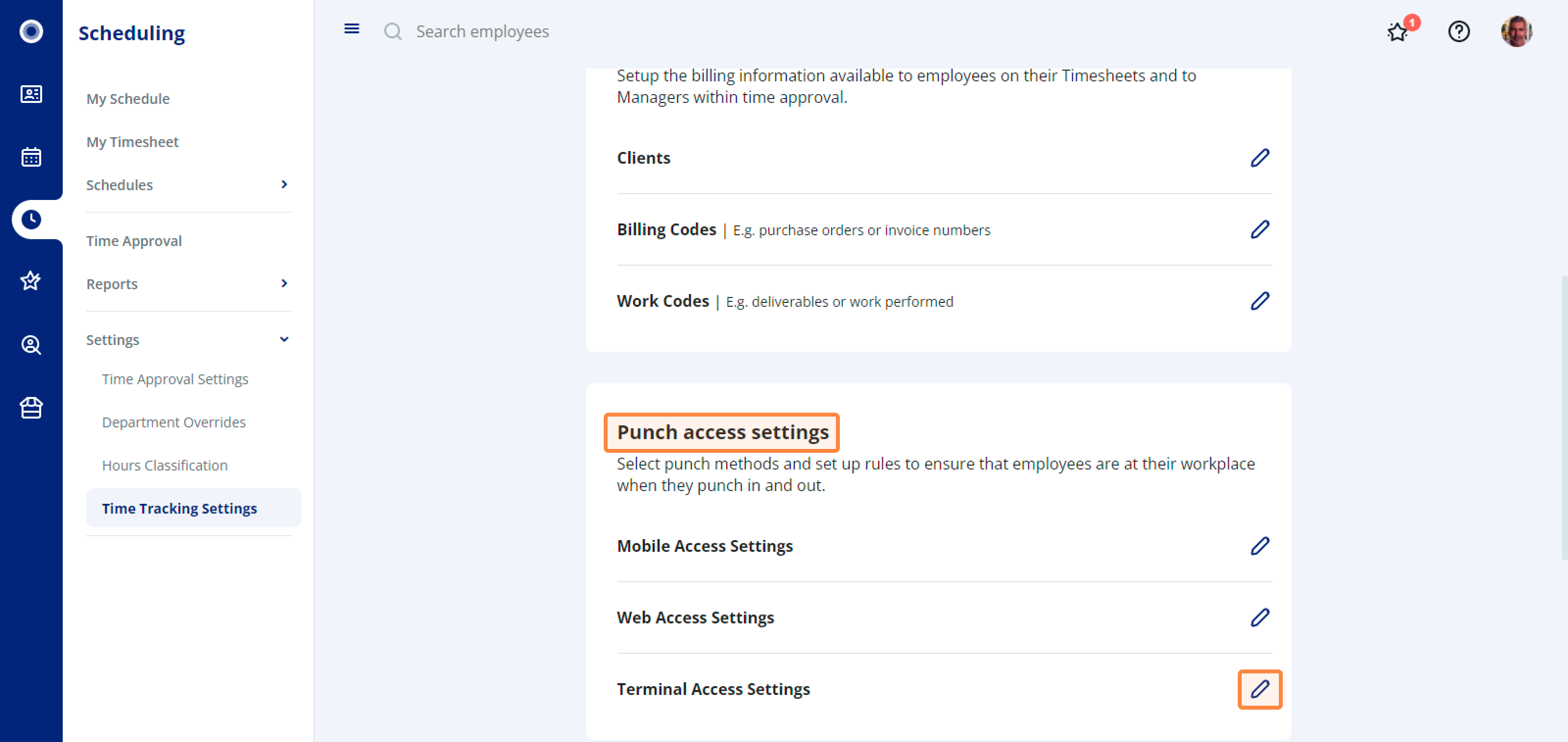
Task: Click Web Access Settings label
Action: [x=695, y=618]
